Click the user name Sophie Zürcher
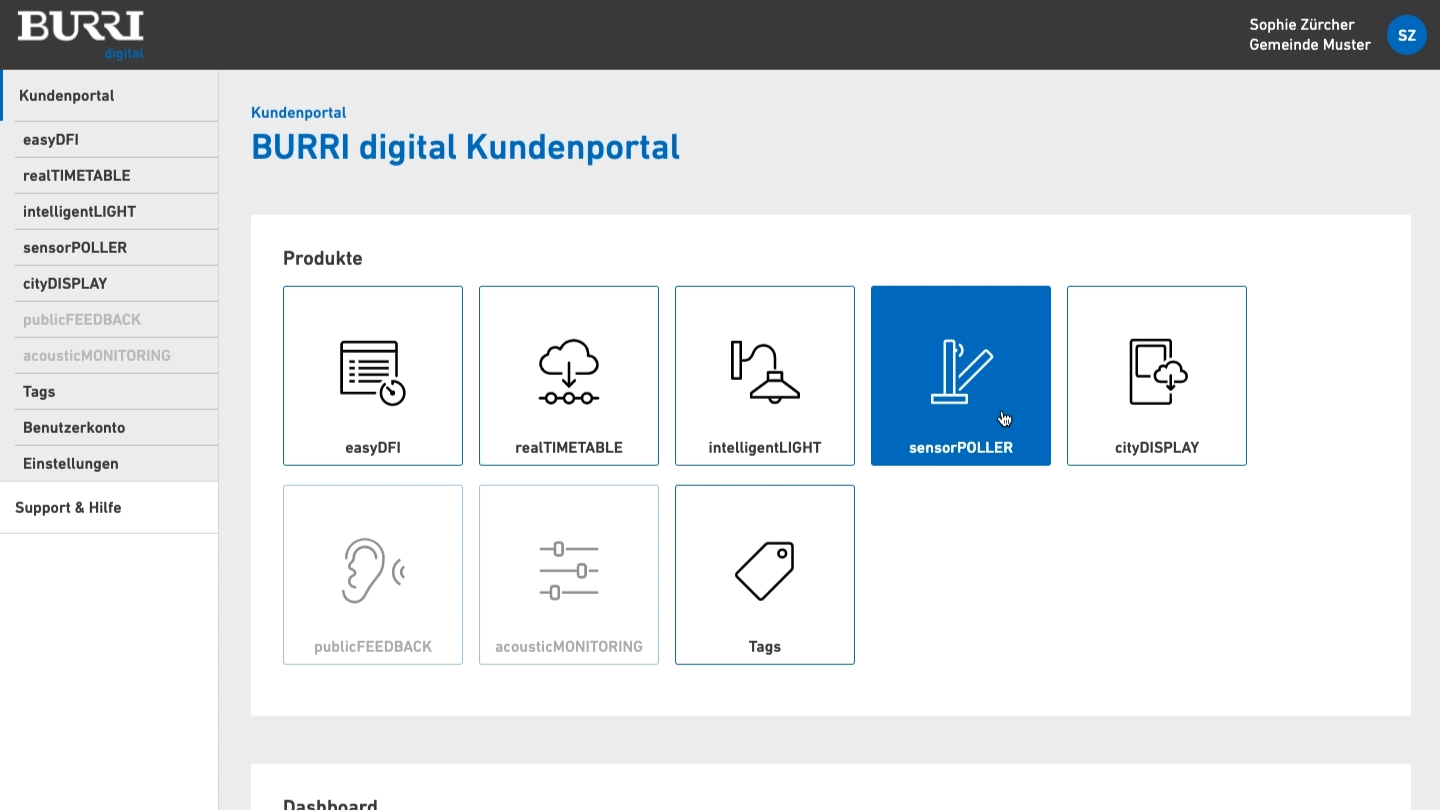The image size is (1440, 810). coord(1301,25)
